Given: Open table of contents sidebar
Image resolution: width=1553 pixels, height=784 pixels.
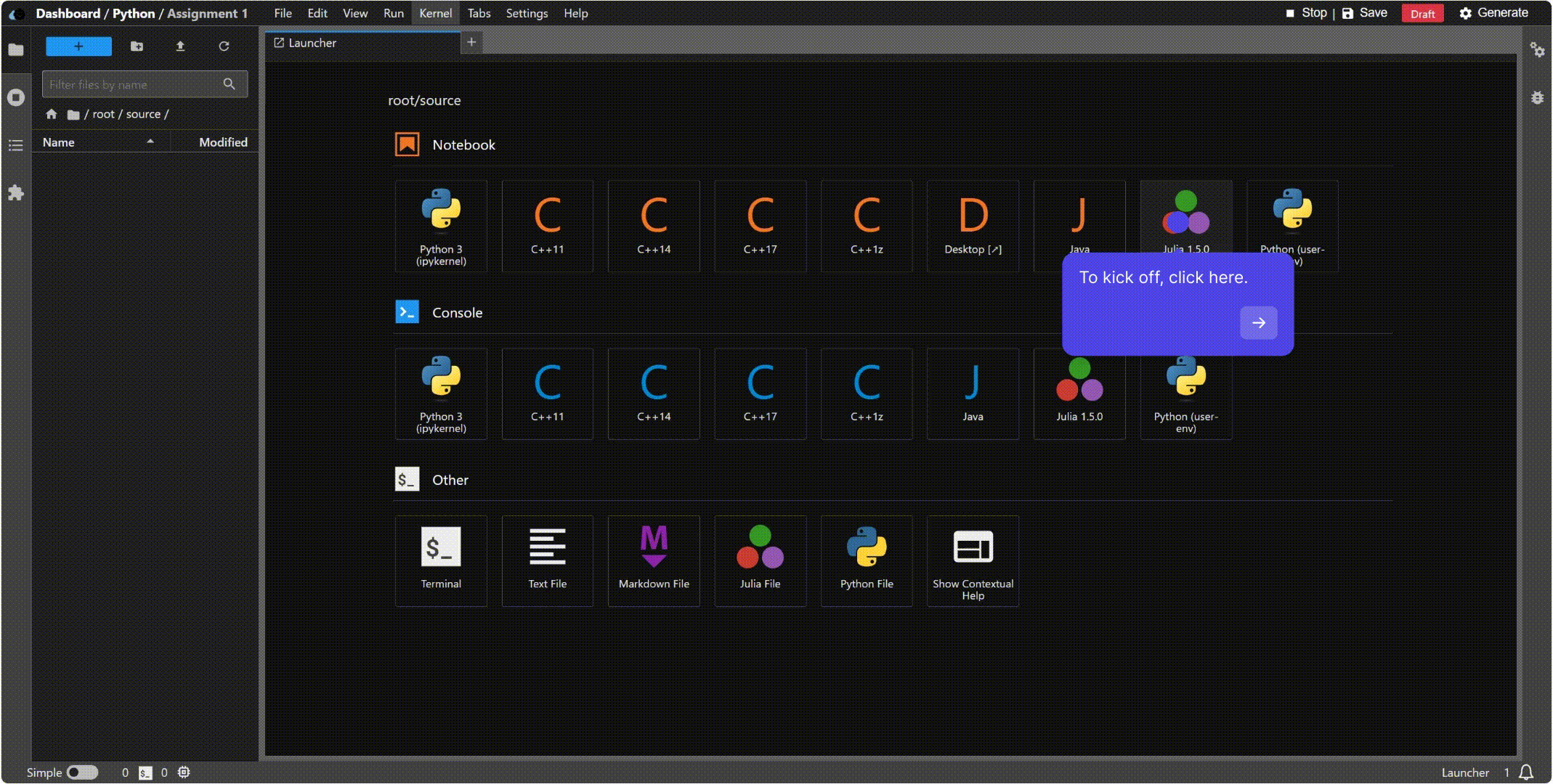Looking at the screenshot, I should tap(16, 145).
